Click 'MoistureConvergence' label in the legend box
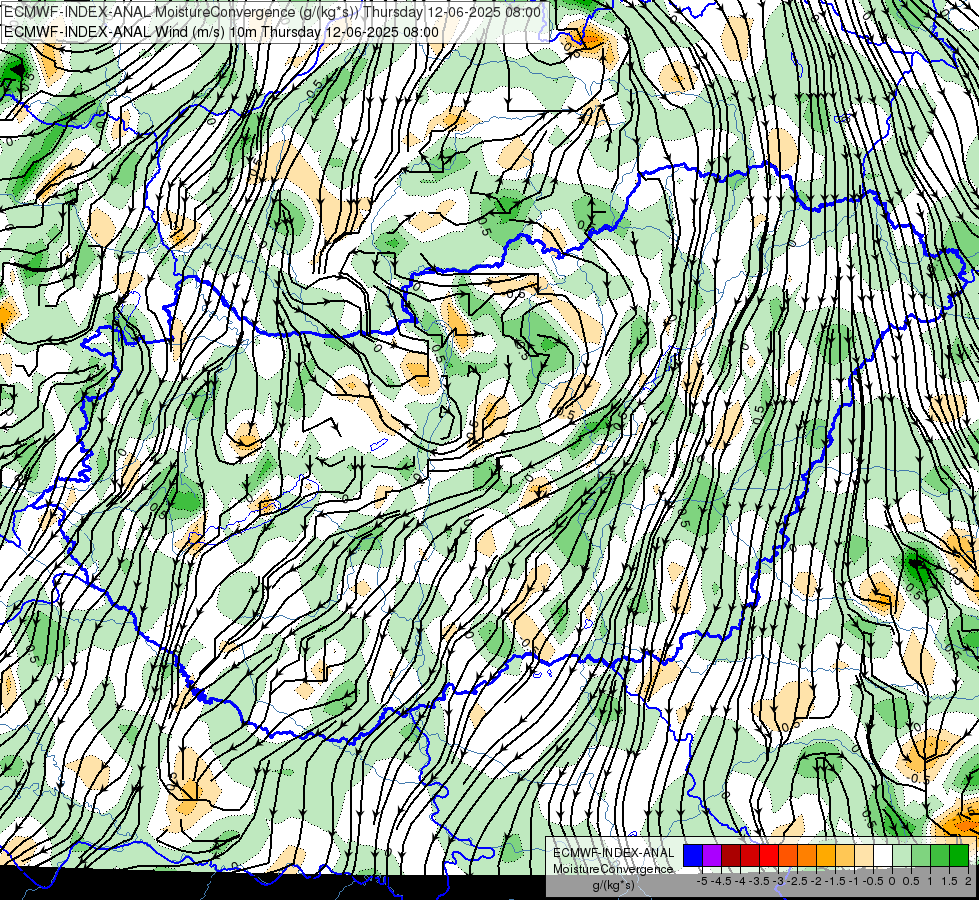This screenshot has width=979, height=900. pyautogui.click(x=613, y=869)
